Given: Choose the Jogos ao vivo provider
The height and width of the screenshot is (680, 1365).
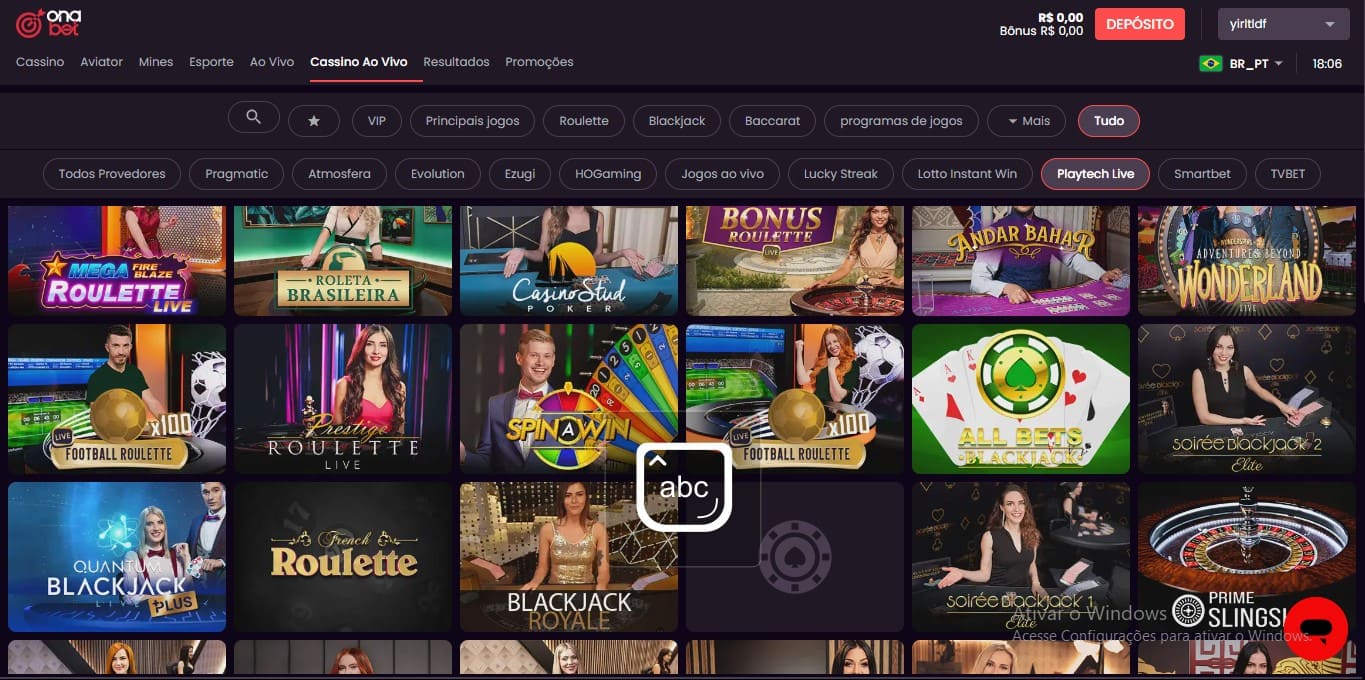Looking at the screenshot, I should (x=722, y=174).
